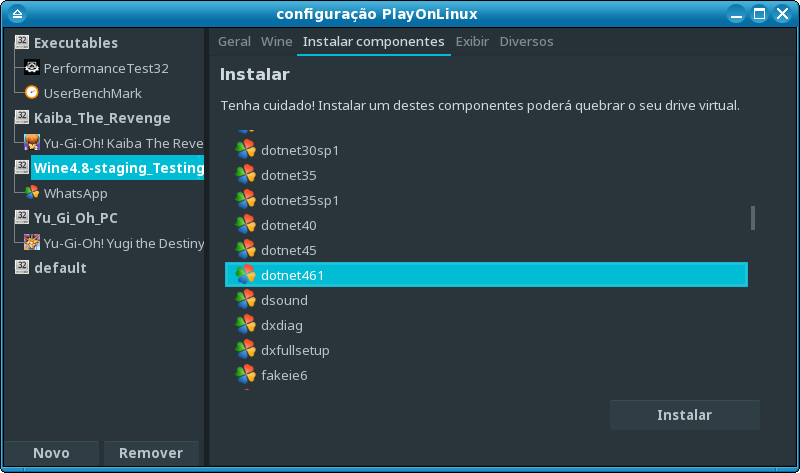Click the UserBenchMark shortcut icon
The width and height of the screenshot is (800, 473).
[32, 93]
